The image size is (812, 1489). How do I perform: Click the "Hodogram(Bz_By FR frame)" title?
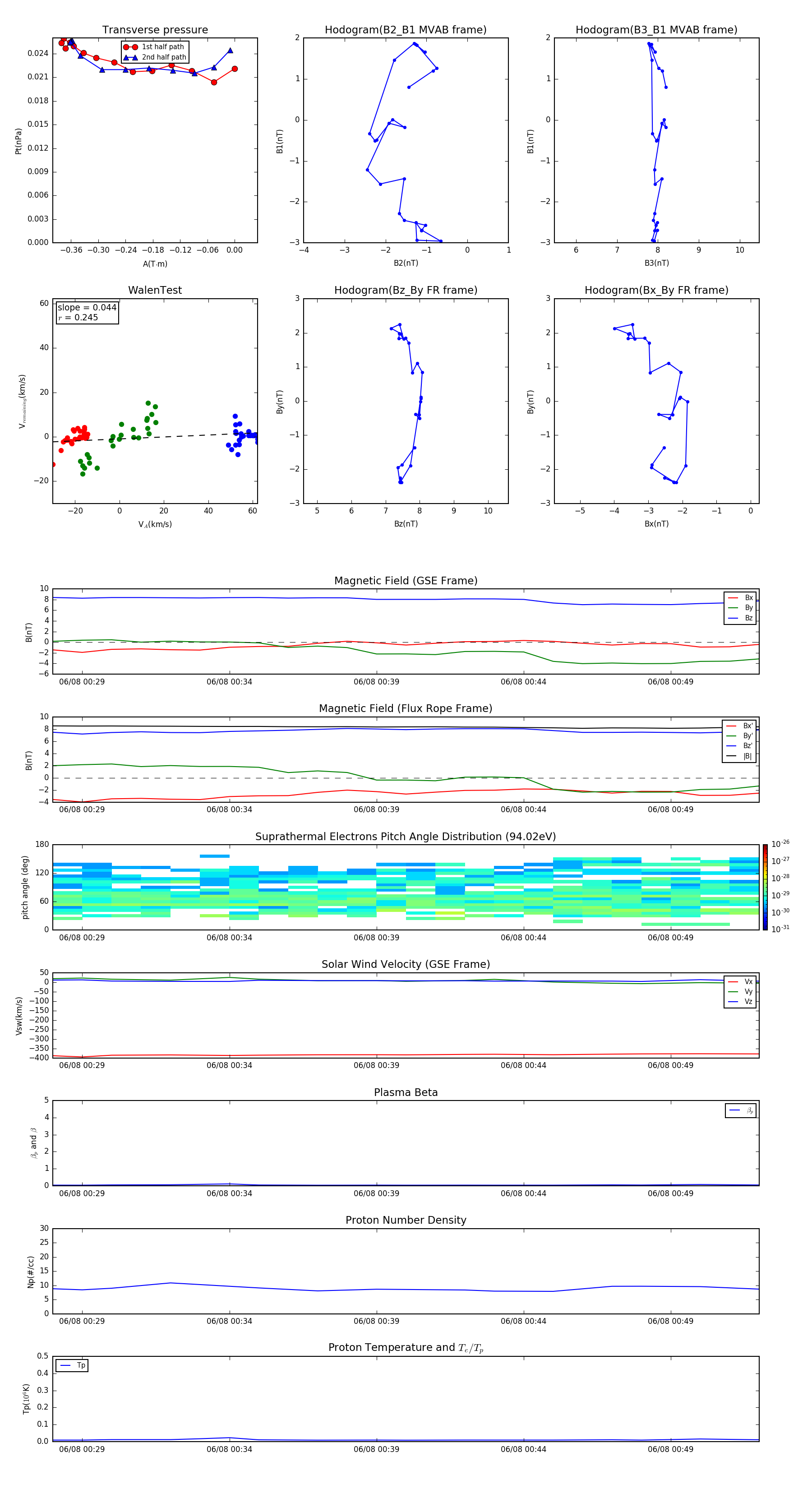coord(406,290)
